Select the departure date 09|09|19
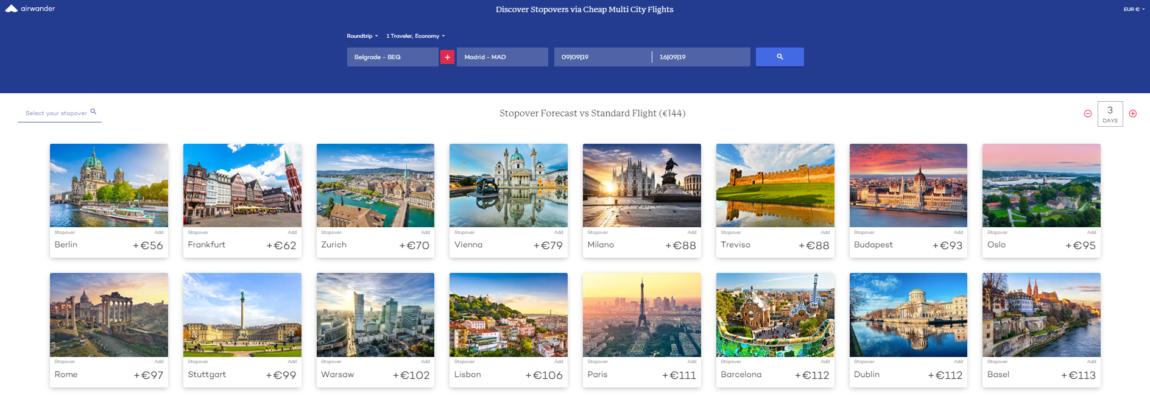This screenshot has width=1150, height=396. [x=602, y=56]
